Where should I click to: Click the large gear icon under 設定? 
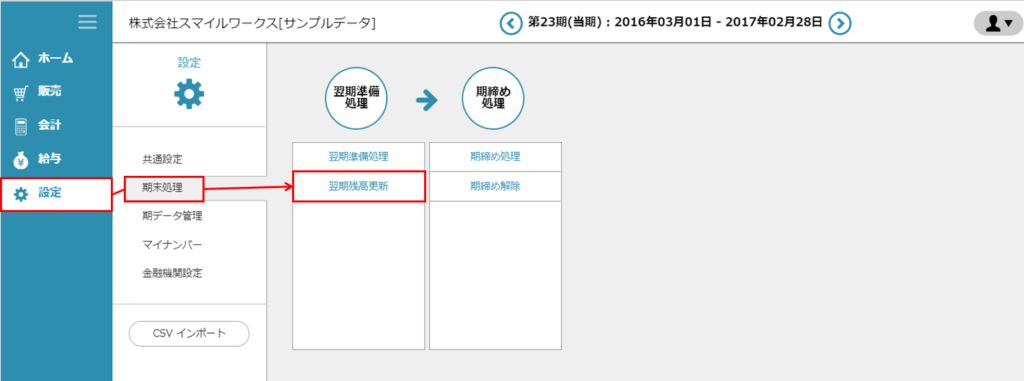(x=189, y=94)
